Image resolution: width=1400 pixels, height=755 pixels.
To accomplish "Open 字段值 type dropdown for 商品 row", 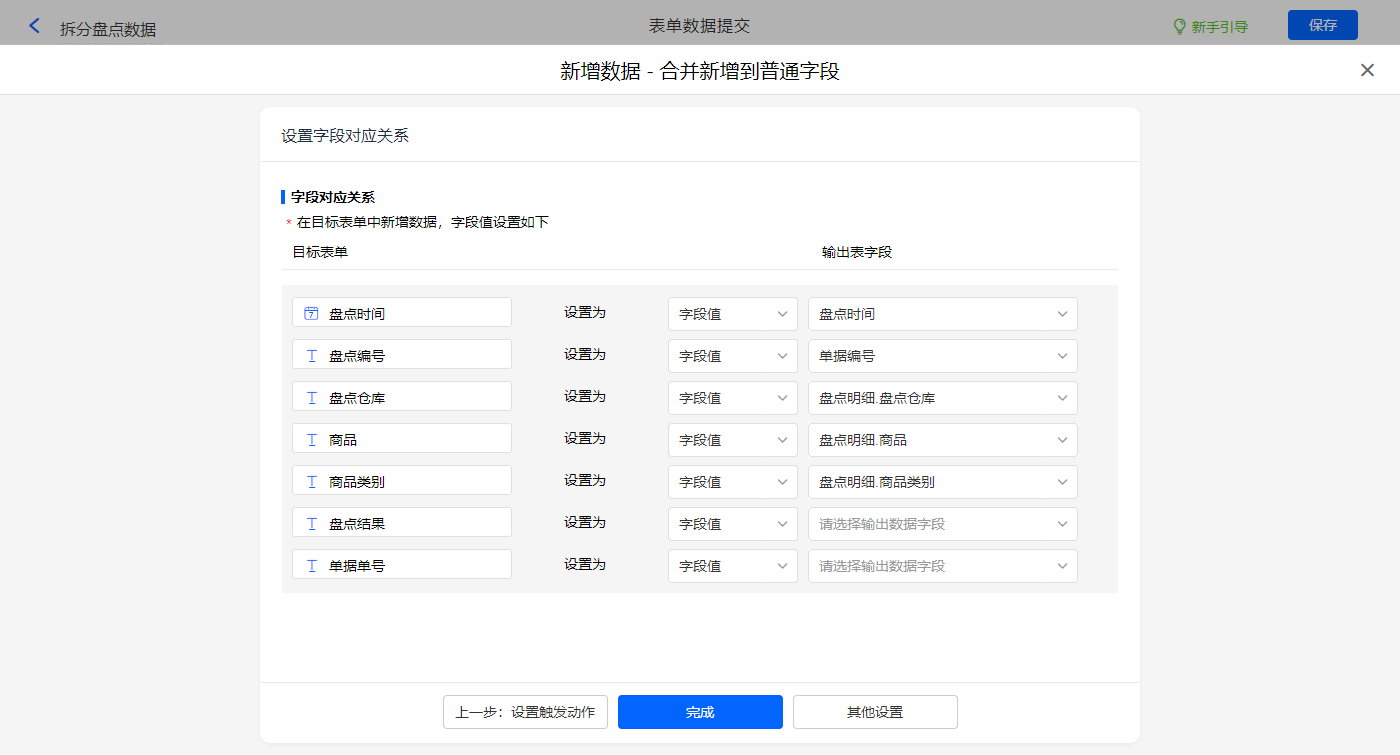I will [732, 440].
